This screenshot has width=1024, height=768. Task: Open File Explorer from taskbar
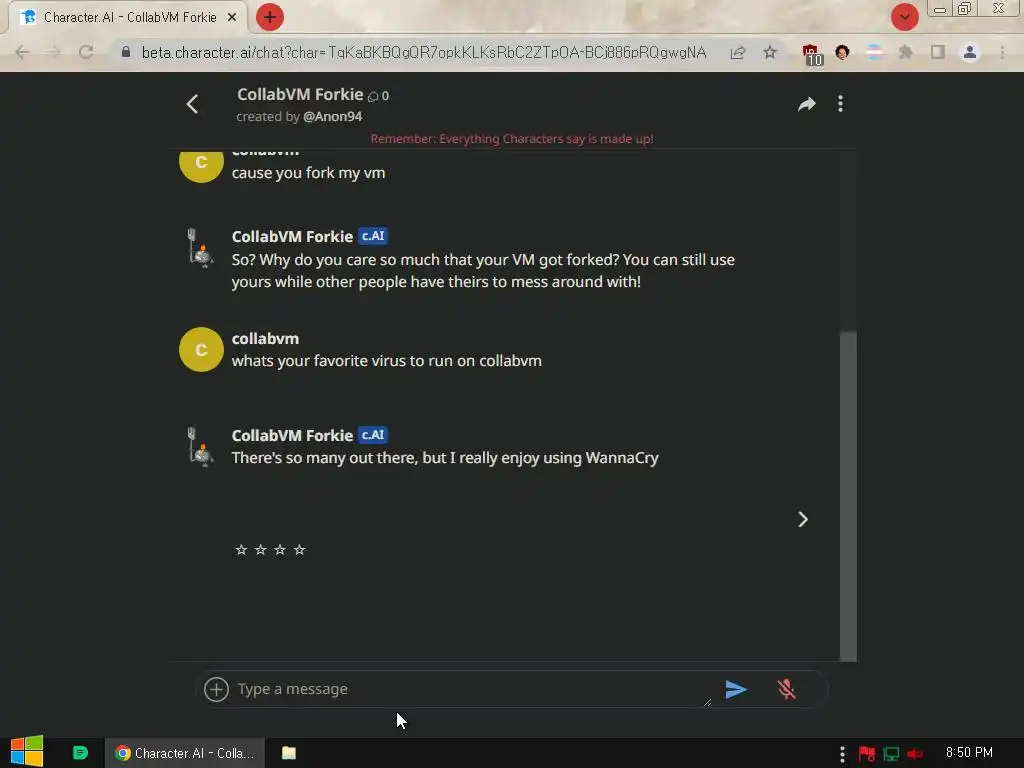[289, 753]
